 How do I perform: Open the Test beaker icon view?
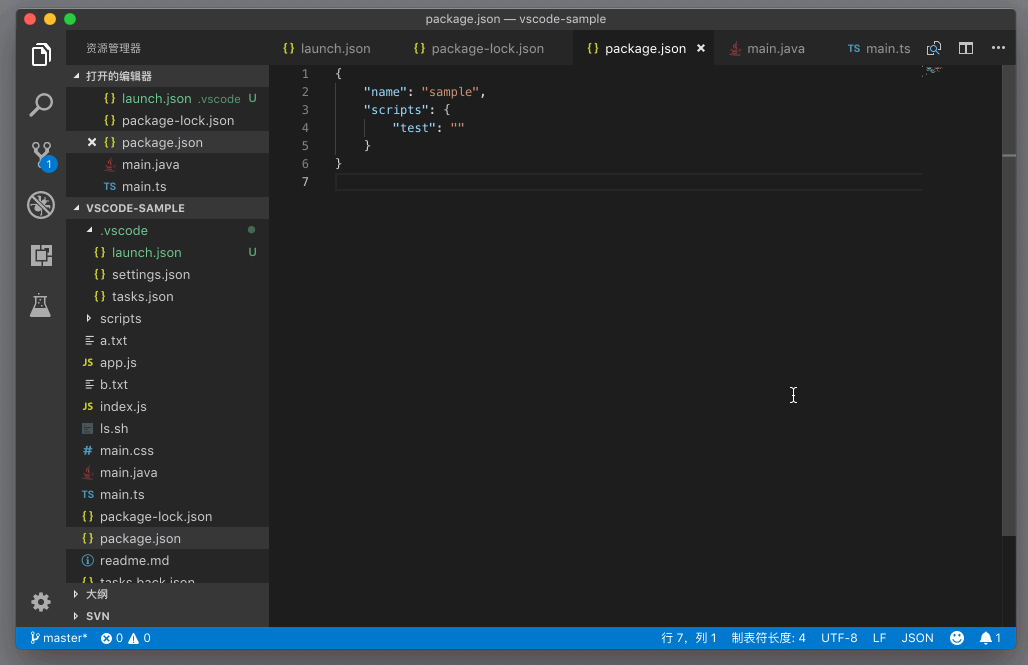41,305
